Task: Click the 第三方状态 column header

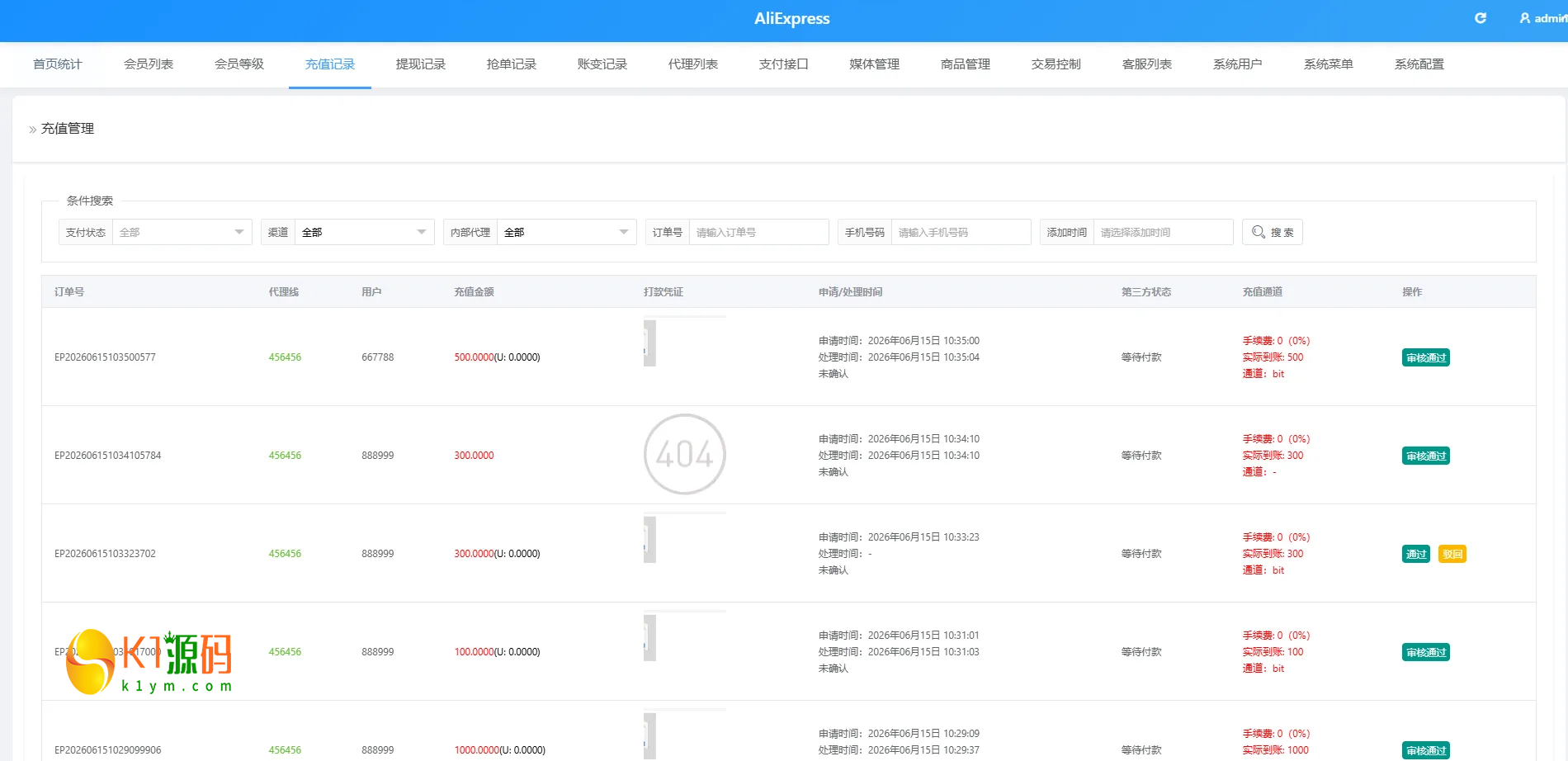Action: 1146,292
